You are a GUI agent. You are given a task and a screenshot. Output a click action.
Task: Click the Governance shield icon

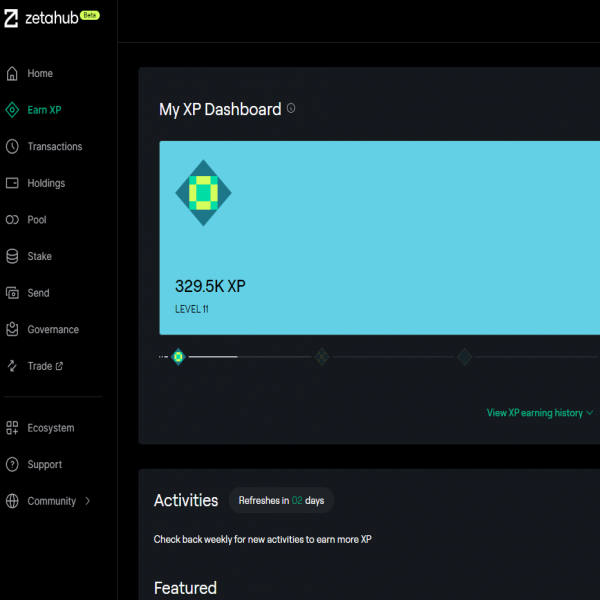click(12, 329)
